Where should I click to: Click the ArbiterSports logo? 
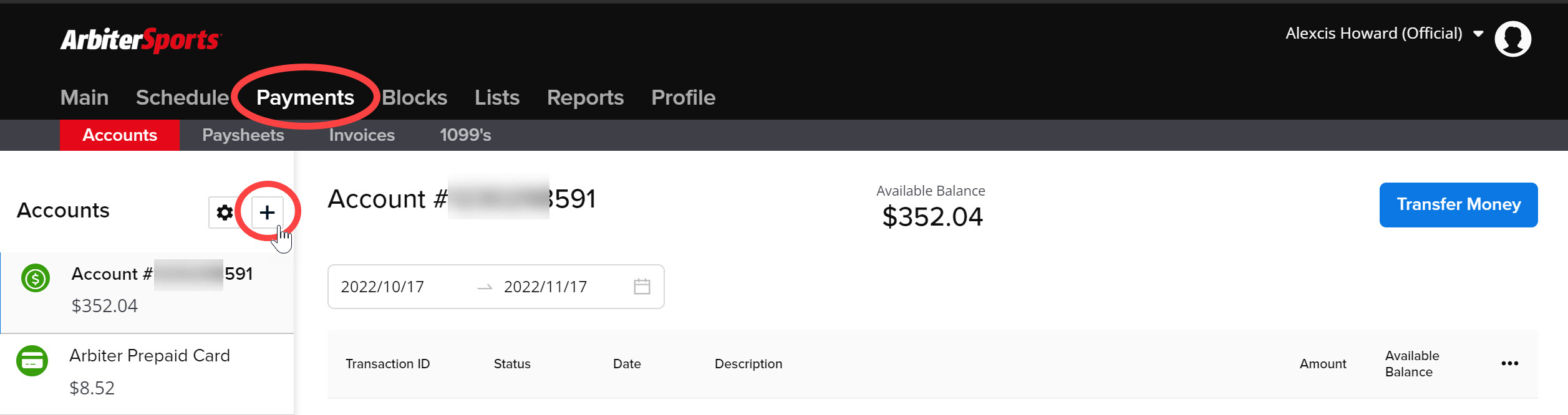pyautogui.click(x=141, y=40)
